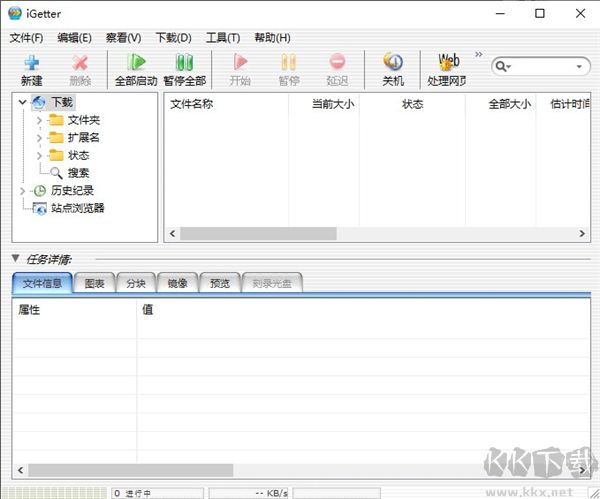The image size is (600, 499).
Task: Click the 关机 shutdown icon
Action: (393, 62)
